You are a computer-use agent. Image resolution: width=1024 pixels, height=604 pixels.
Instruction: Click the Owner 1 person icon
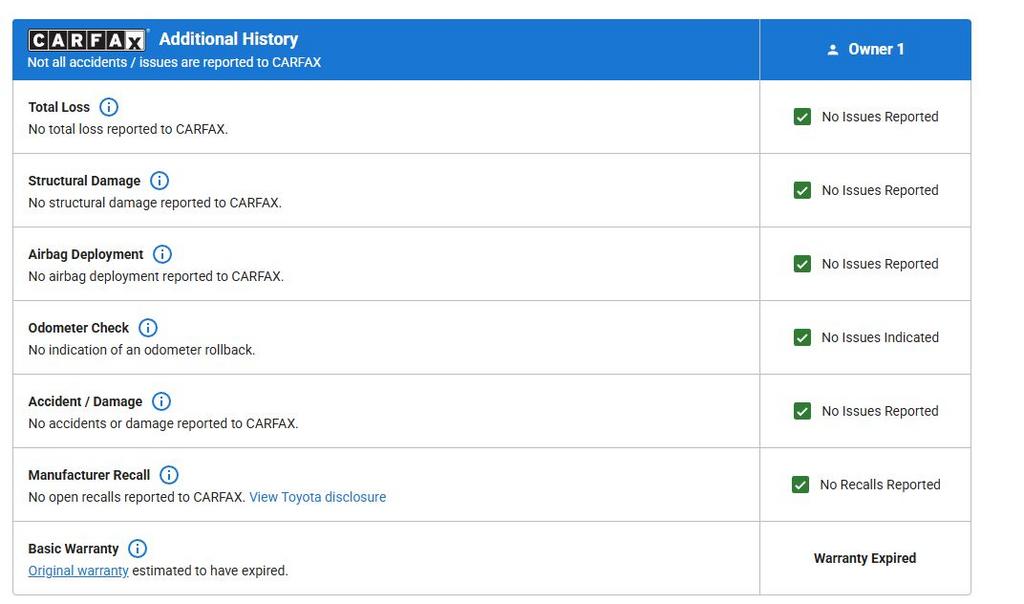point(832,50)
